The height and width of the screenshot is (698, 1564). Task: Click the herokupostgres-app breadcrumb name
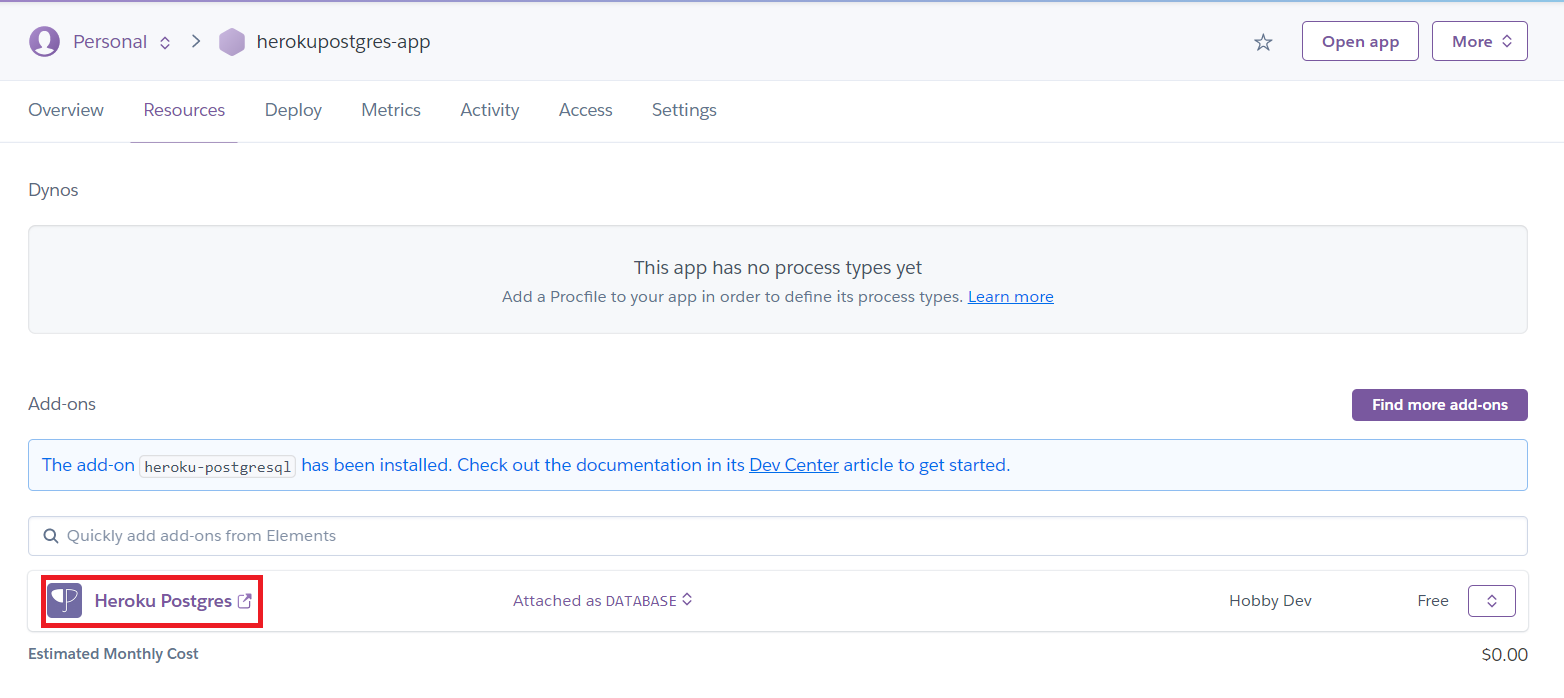click(x=344, y=42)
